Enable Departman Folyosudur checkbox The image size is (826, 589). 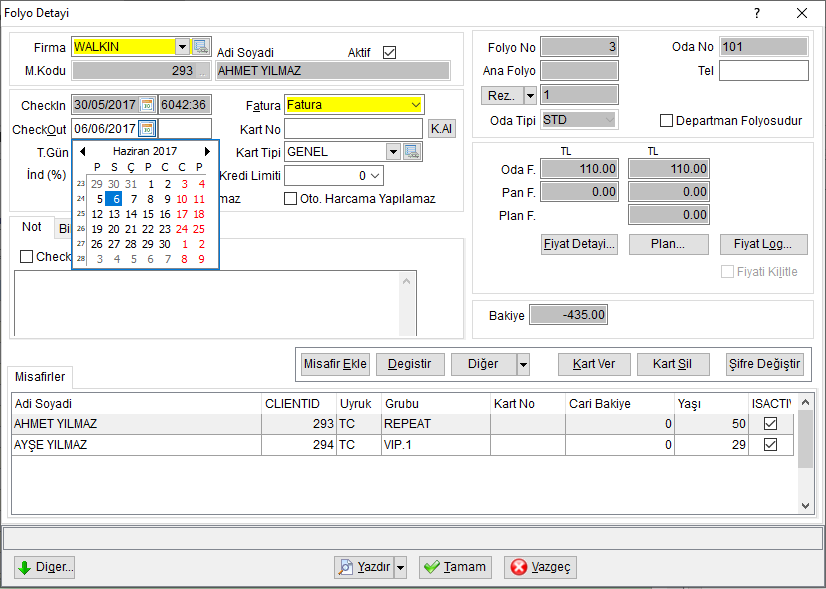[666, 121]
